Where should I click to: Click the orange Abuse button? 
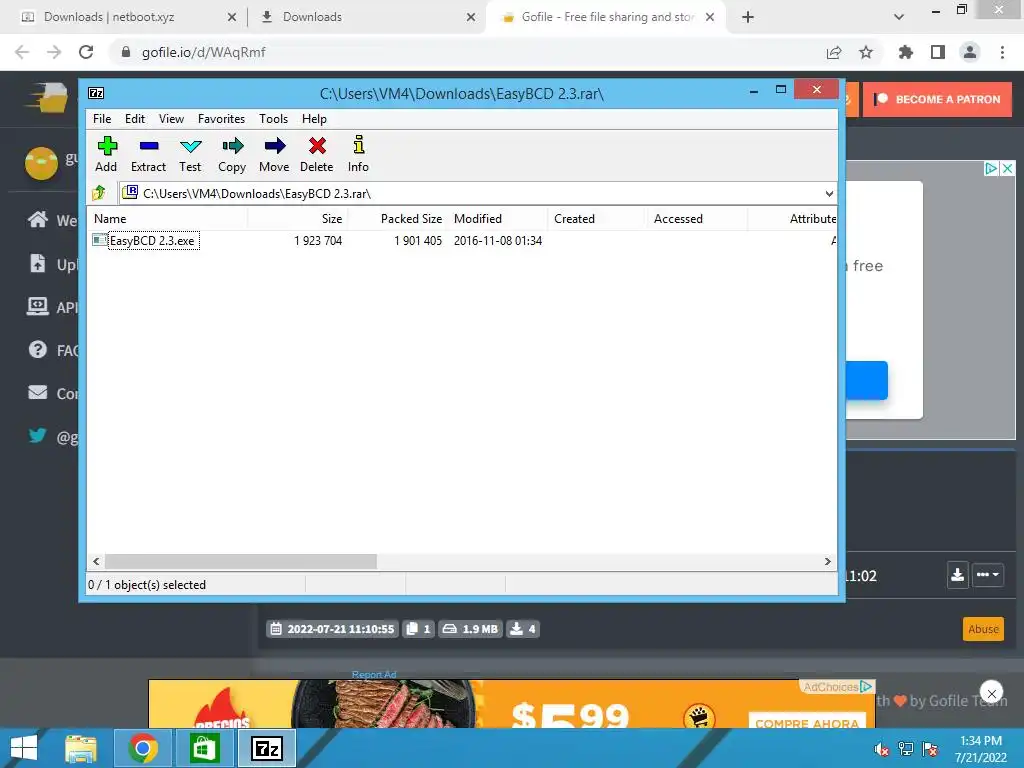[x=983, y=629]
